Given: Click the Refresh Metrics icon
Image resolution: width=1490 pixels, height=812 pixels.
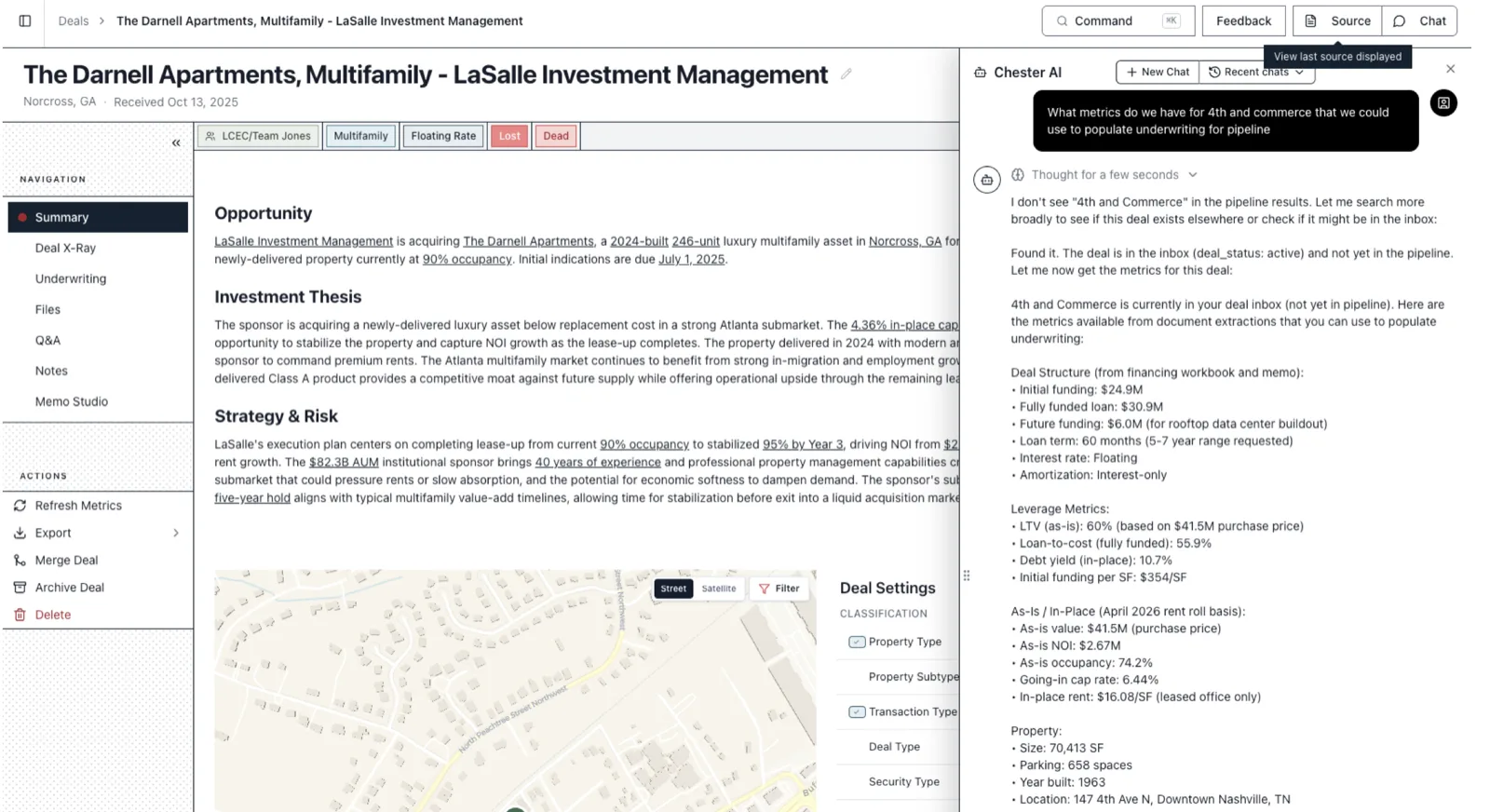Looking at the screenshot, I should click(x=20, y=506).
